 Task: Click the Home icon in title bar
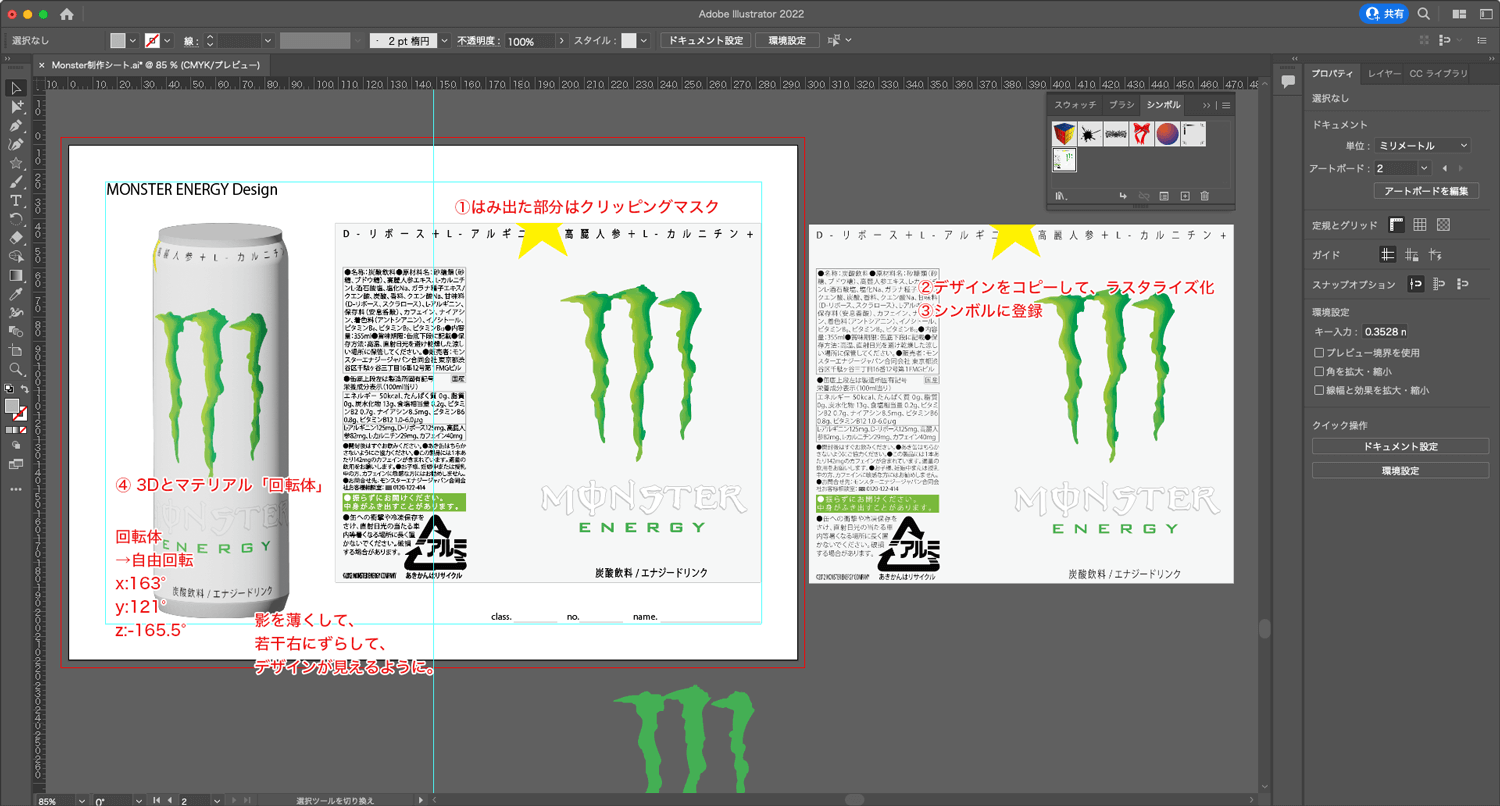click(67, 14)
